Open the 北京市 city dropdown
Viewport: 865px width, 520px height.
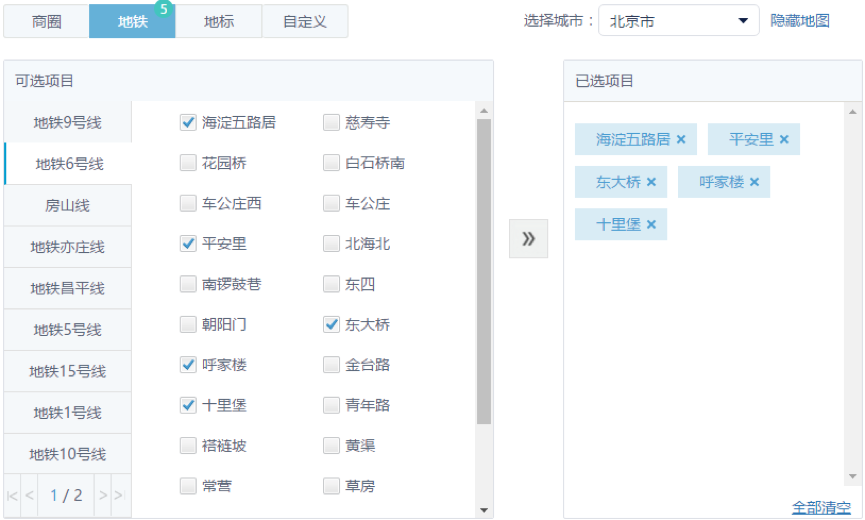click(x=678, y=21)
